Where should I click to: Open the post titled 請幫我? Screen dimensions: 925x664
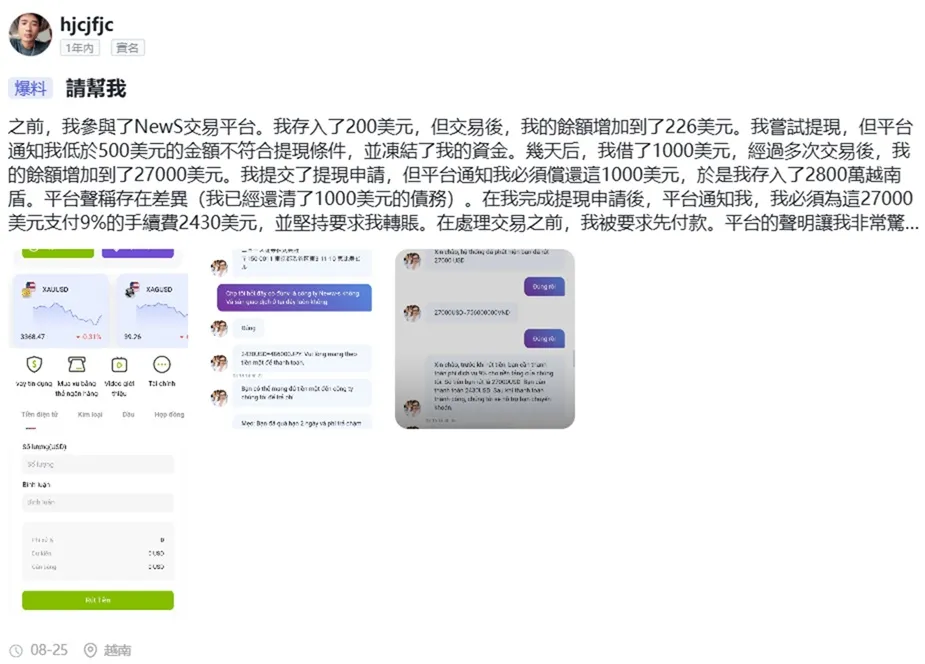96,88
